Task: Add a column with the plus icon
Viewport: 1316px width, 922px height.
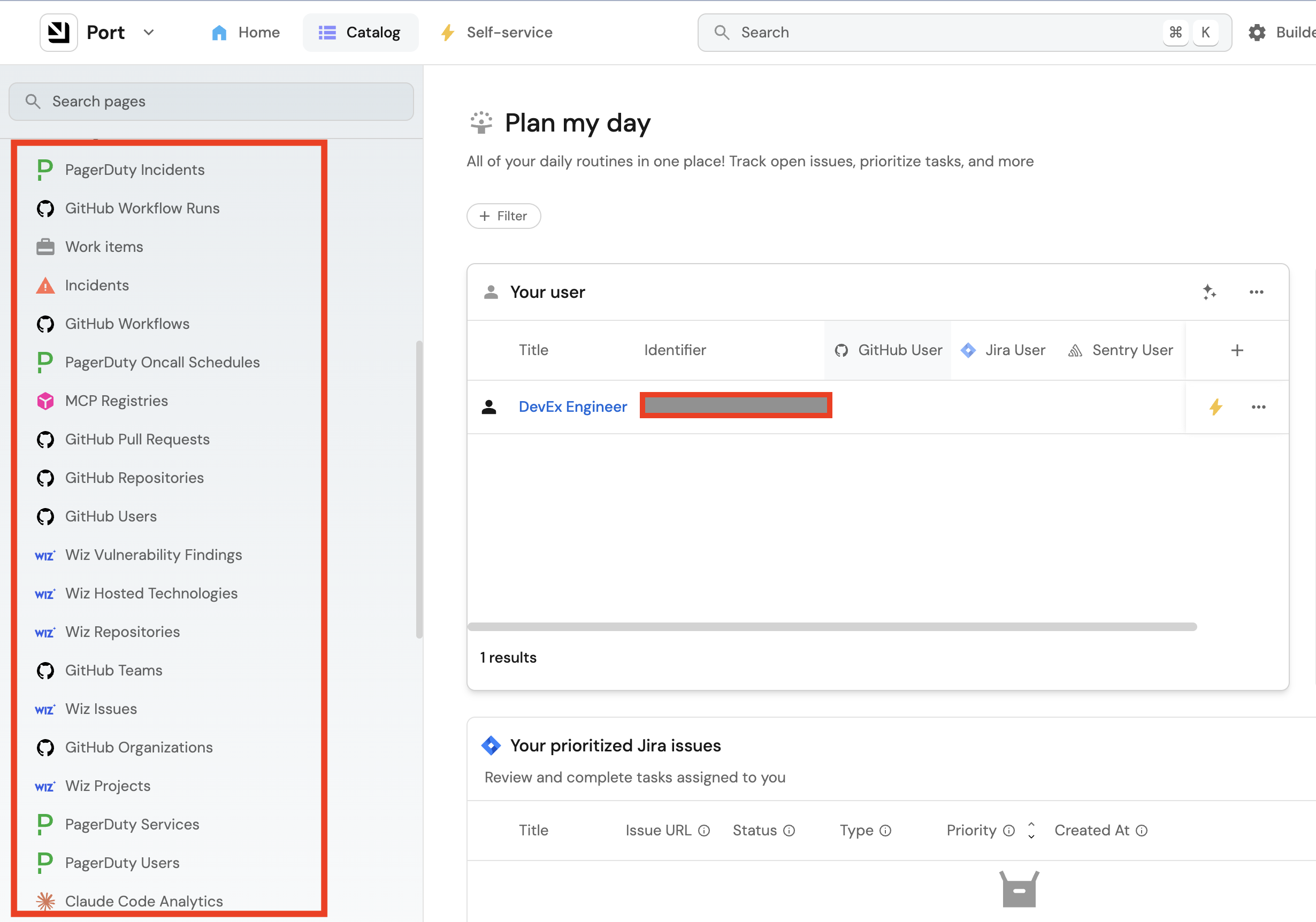Action: 1237,350
